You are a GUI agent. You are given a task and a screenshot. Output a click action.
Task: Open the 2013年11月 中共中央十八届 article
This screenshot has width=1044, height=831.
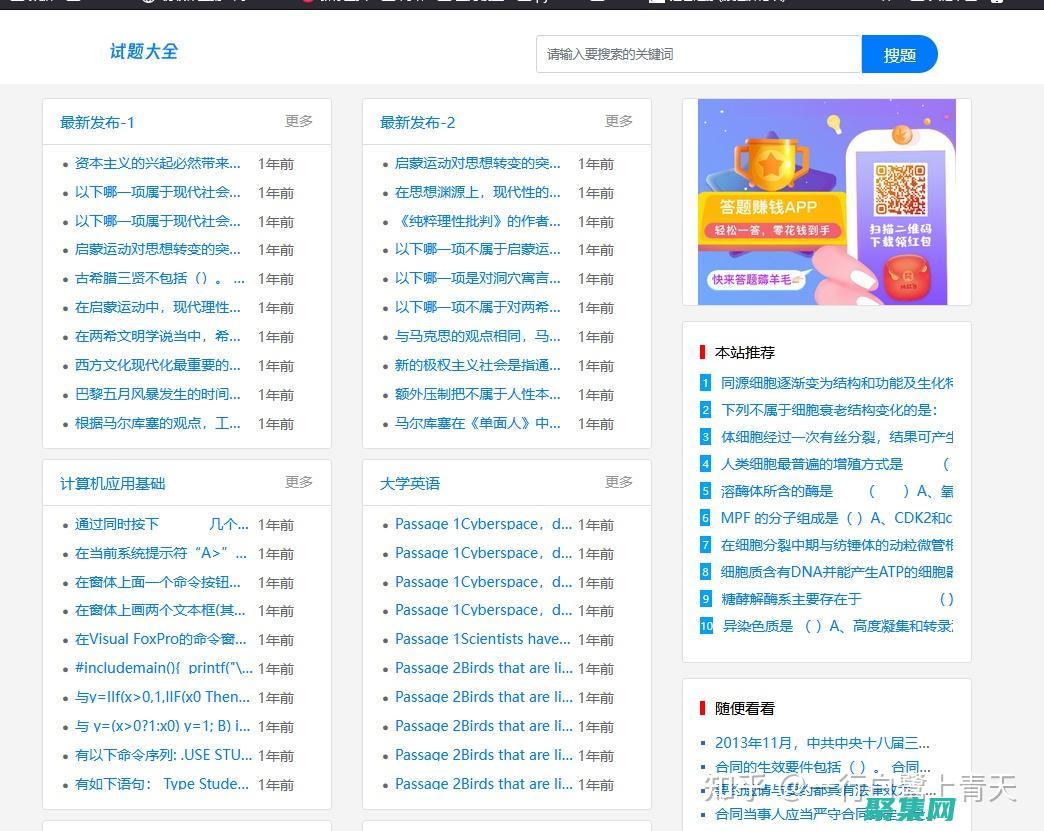pyautogui.click(x=825, y=743)
